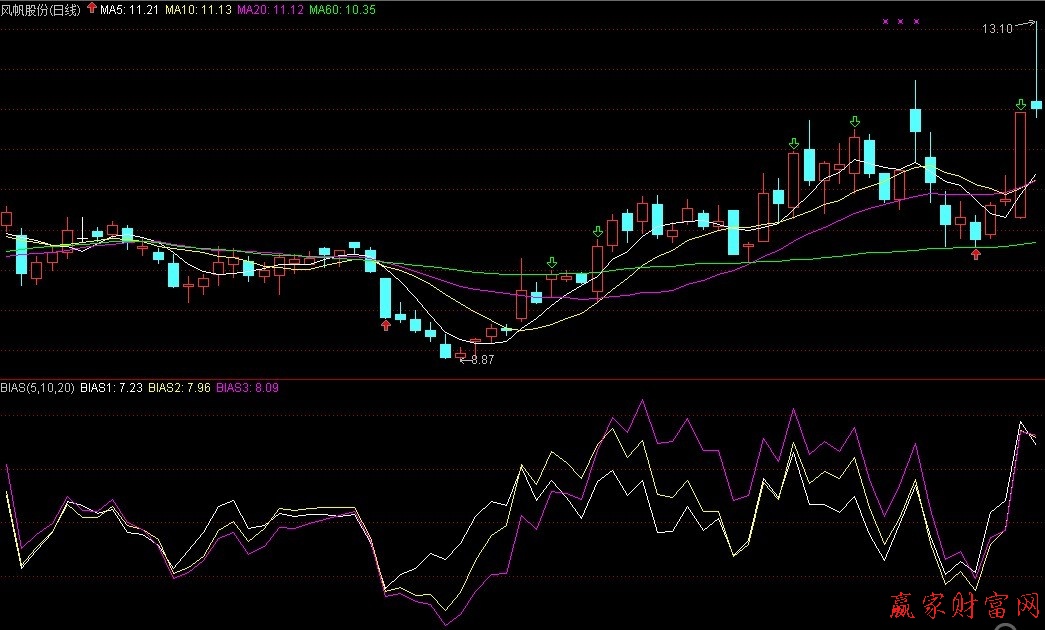Click the last cyan candle at the chart's right edge
Viewport: 1045px width, 630px height.
[x=1037, y=104]
